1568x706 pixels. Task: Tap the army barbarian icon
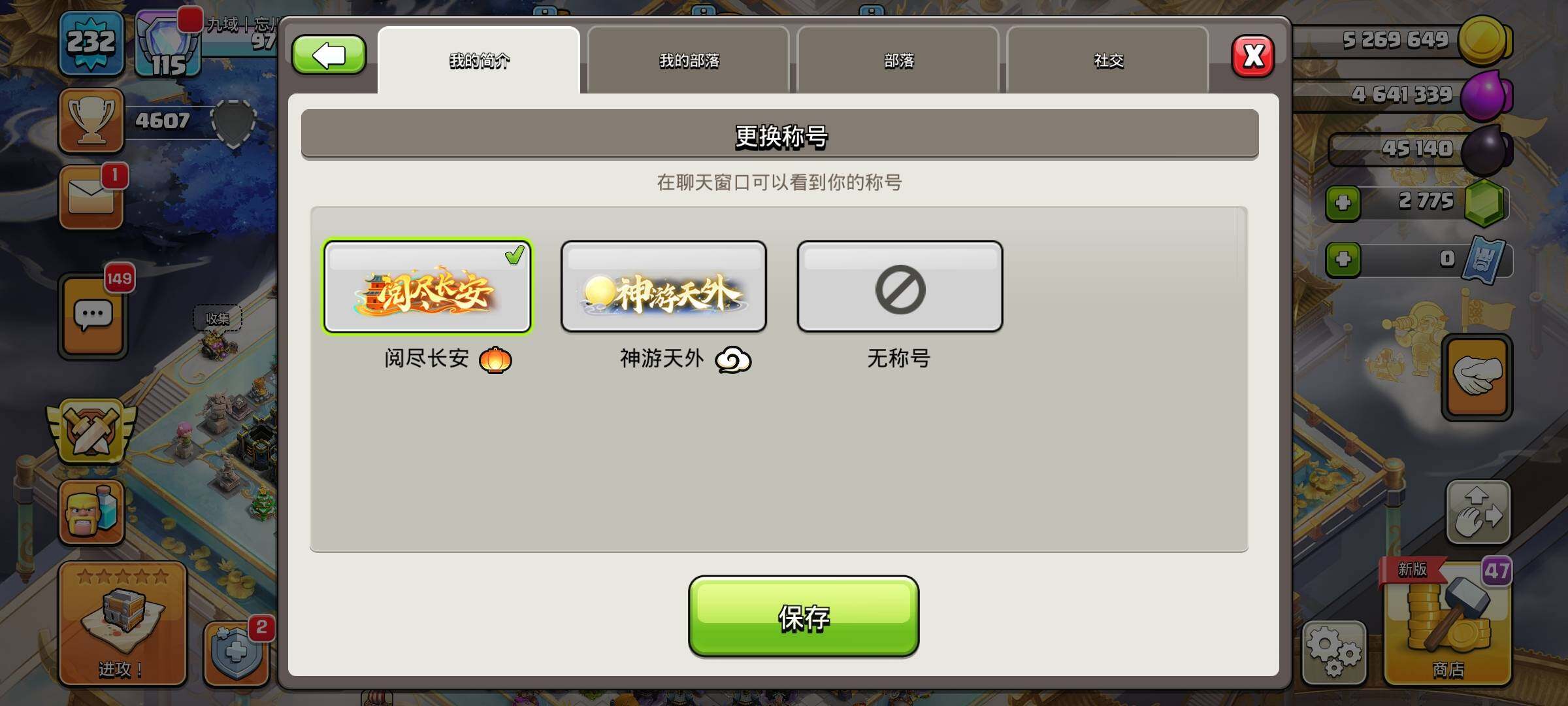click(91, 512)
